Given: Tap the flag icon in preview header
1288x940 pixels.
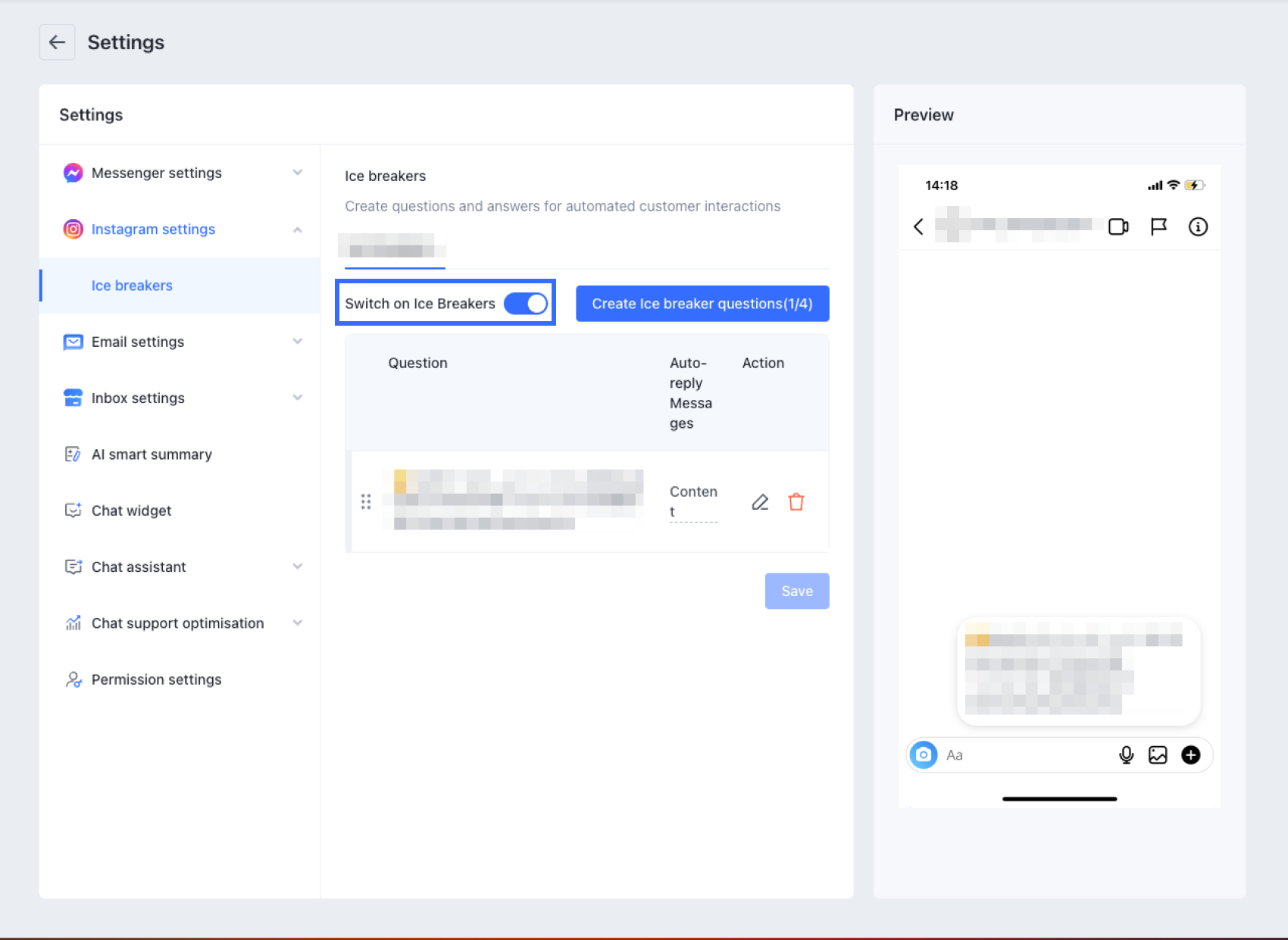Looking at the screenshot, I should click(1158, 226).
